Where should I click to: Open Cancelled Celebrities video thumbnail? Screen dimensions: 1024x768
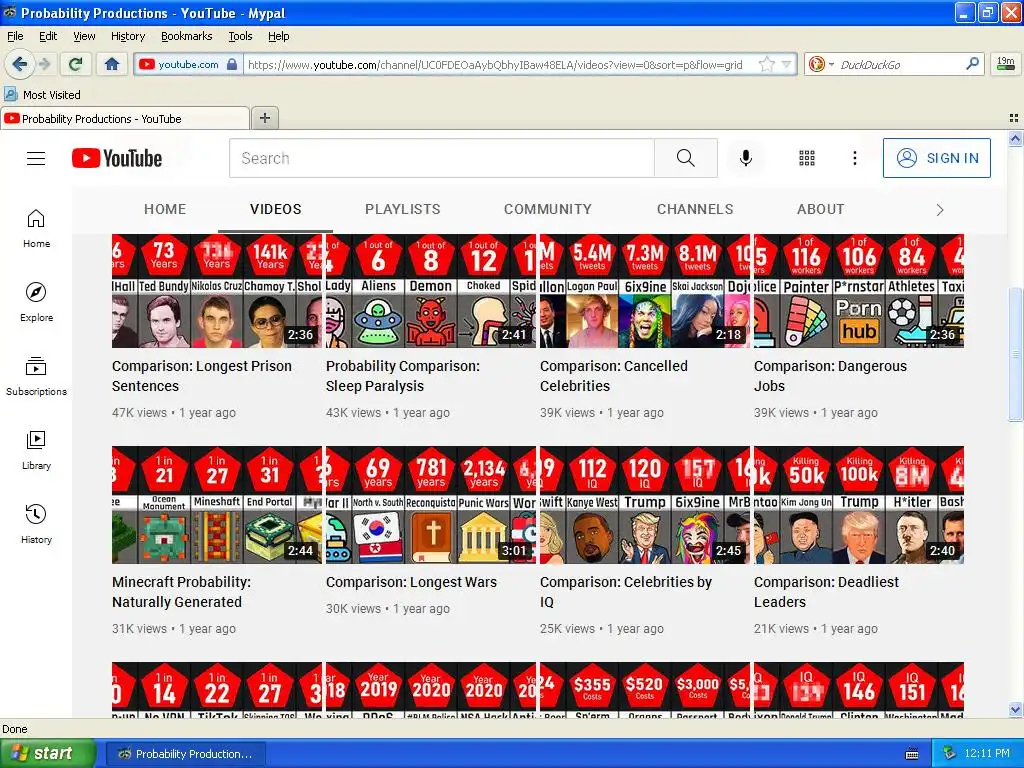(645, 291)
